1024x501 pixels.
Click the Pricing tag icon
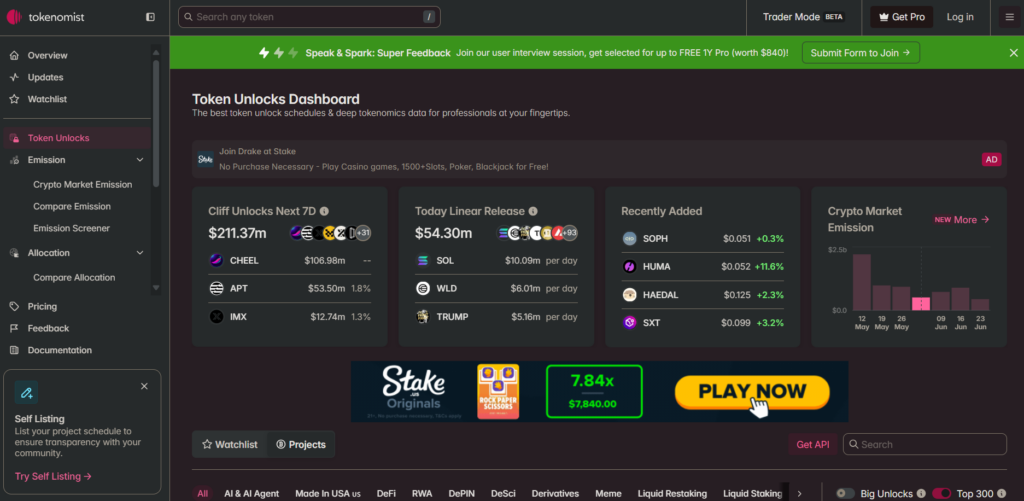coord(14,306)
